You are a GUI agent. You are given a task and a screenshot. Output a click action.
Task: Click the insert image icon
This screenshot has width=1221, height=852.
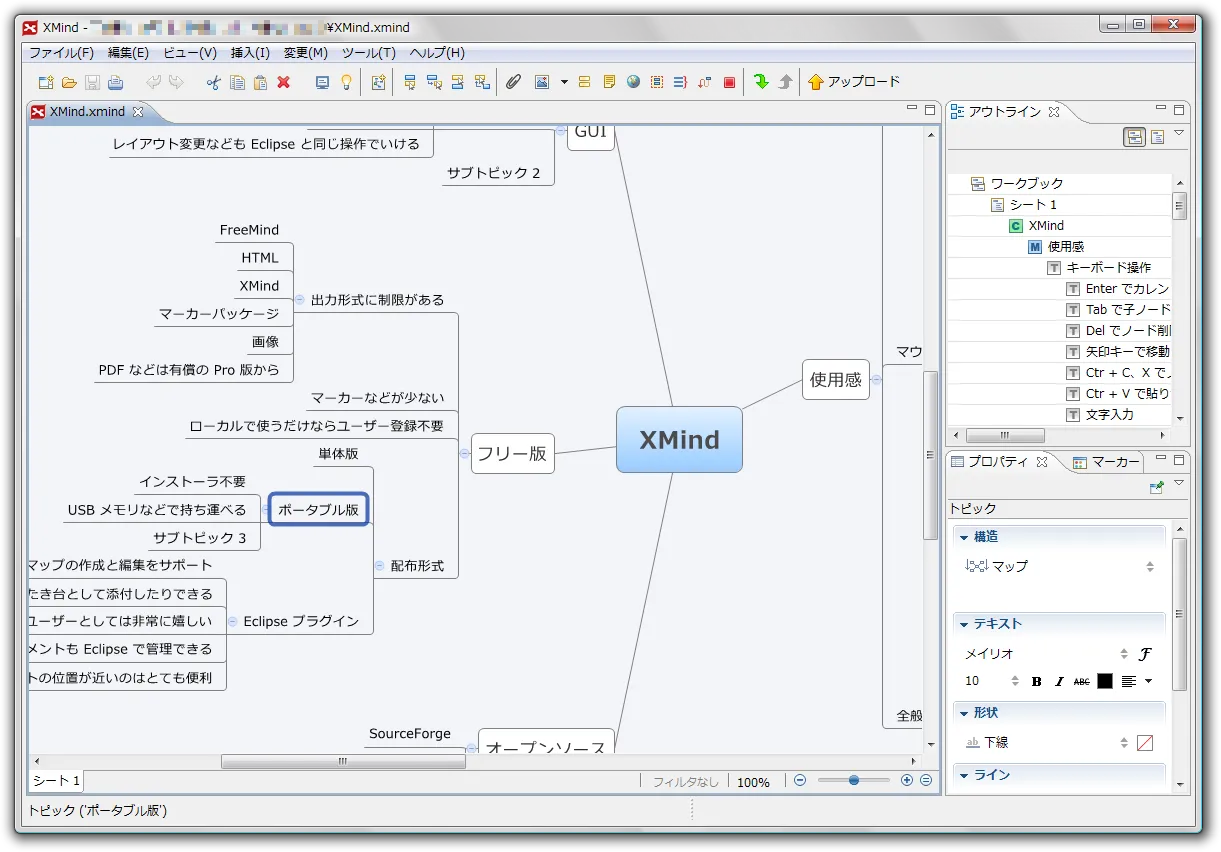541,81
